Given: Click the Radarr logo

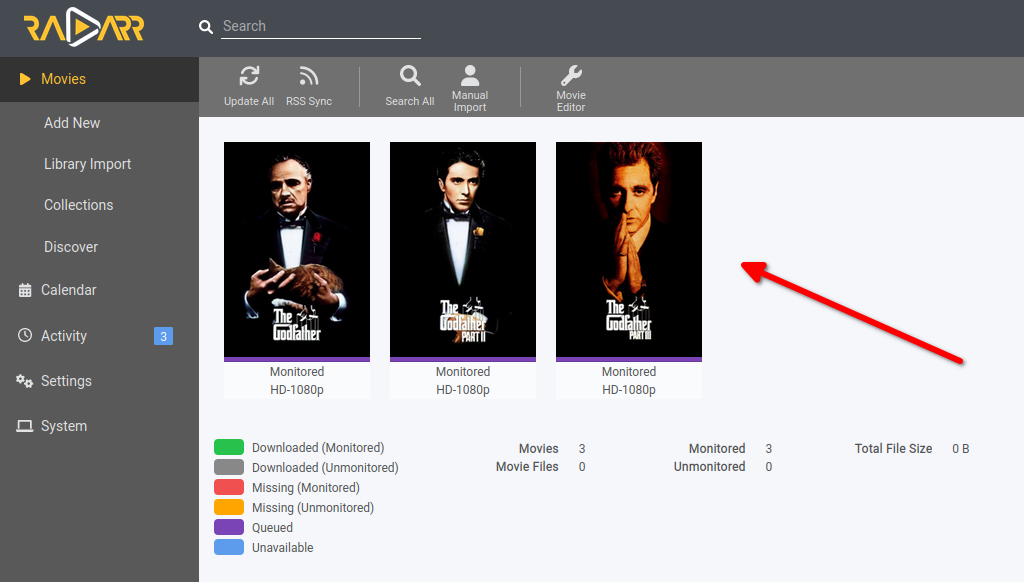Looking at the screenshot, I should [84, 27].
